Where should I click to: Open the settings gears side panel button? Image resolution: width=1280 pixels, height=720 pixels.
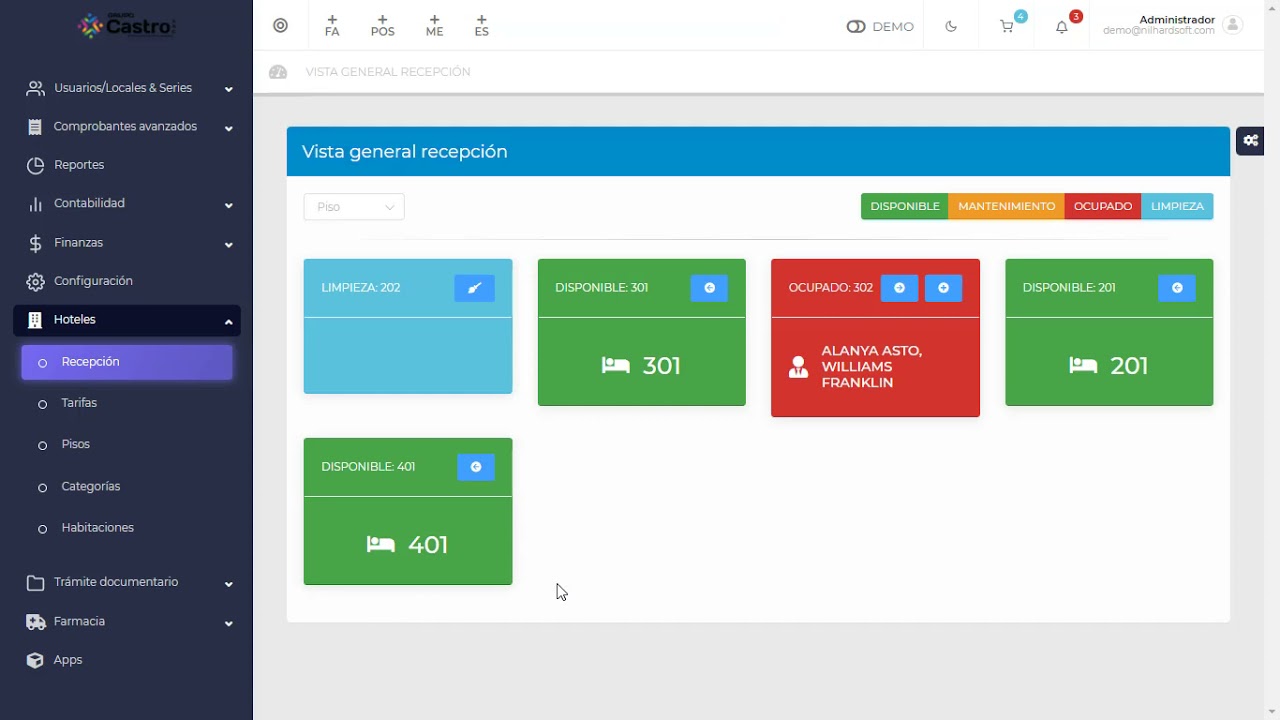pyautogui.click(x=1250, y=141)
